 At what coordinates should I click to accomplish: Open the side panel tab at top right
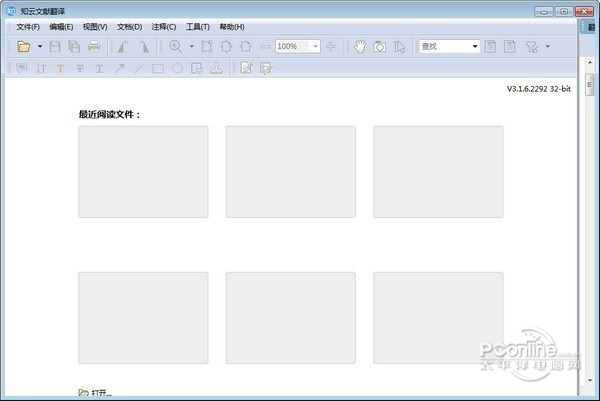point(590,27)
